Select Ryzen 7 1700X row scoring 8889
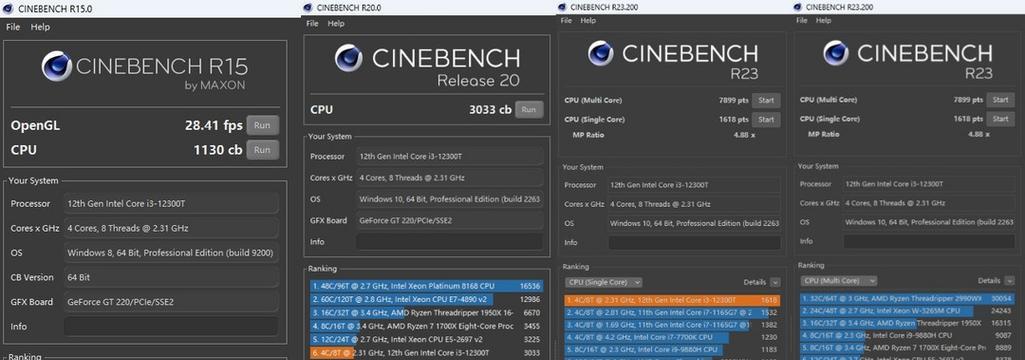 (907, 348)
